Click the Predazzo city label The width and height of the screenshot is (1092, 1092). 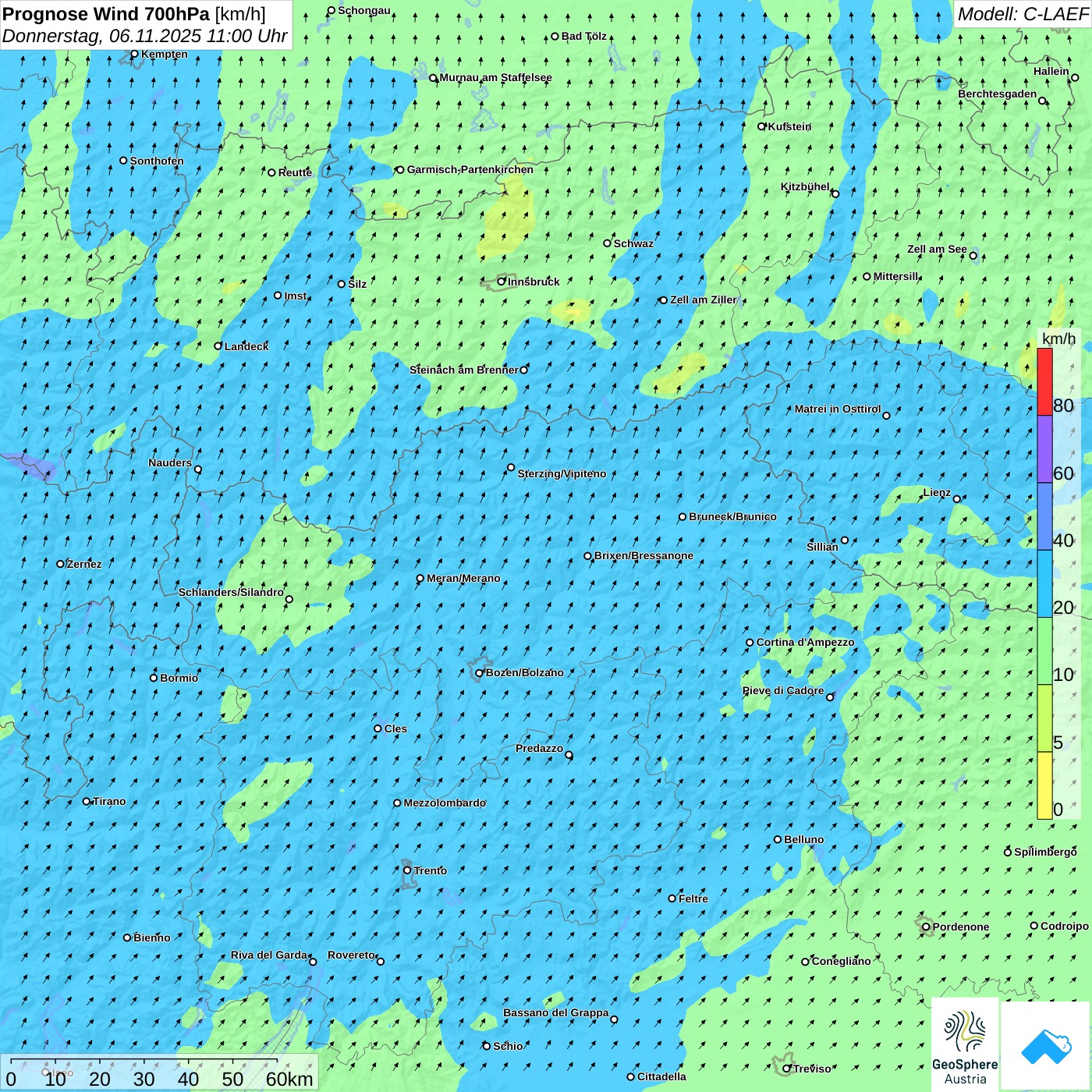(x=539, y=748)
